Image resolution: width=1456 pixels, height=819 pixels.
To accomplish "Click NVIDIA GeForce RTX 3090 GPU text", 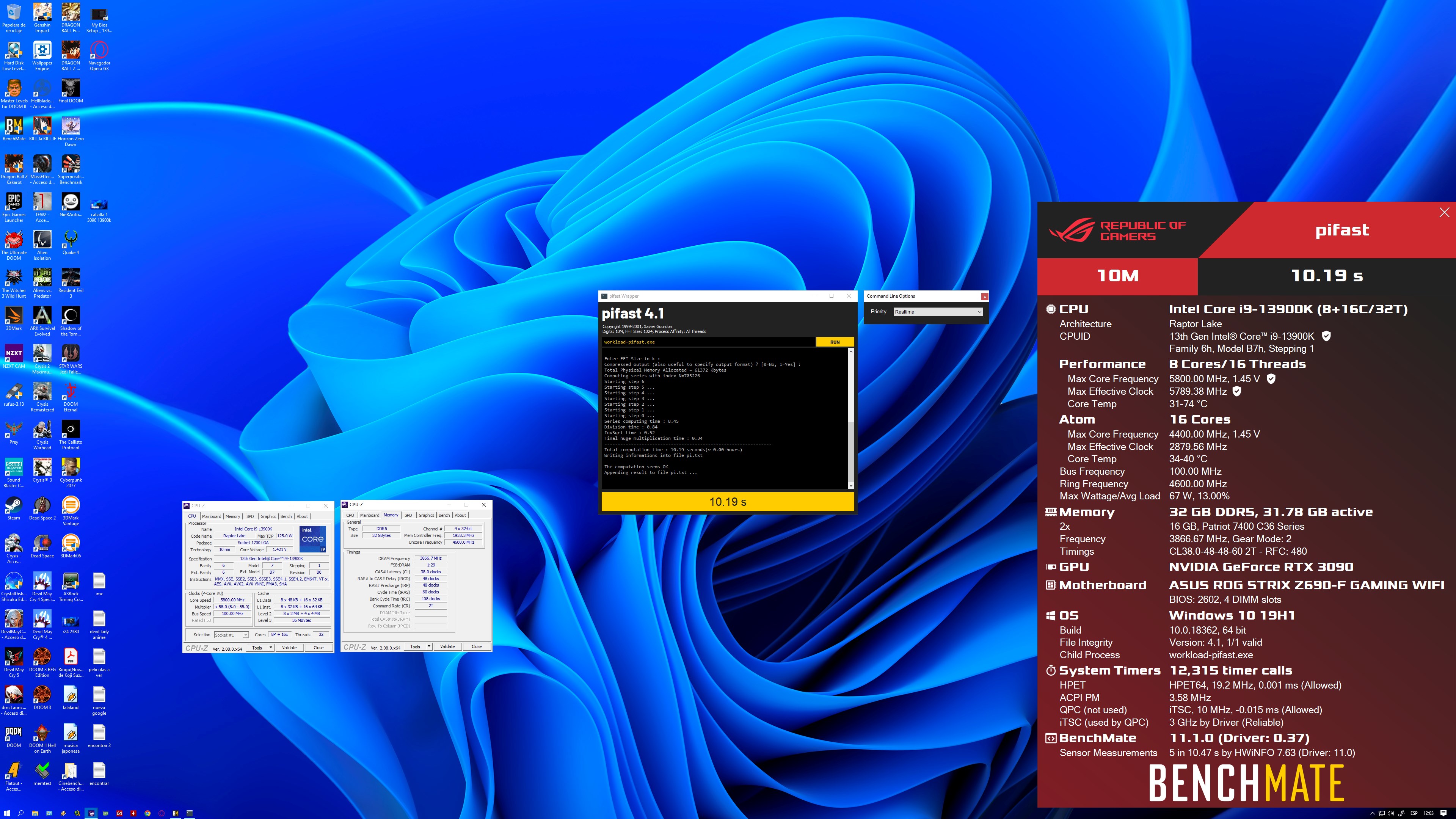I will (1261, 567).
